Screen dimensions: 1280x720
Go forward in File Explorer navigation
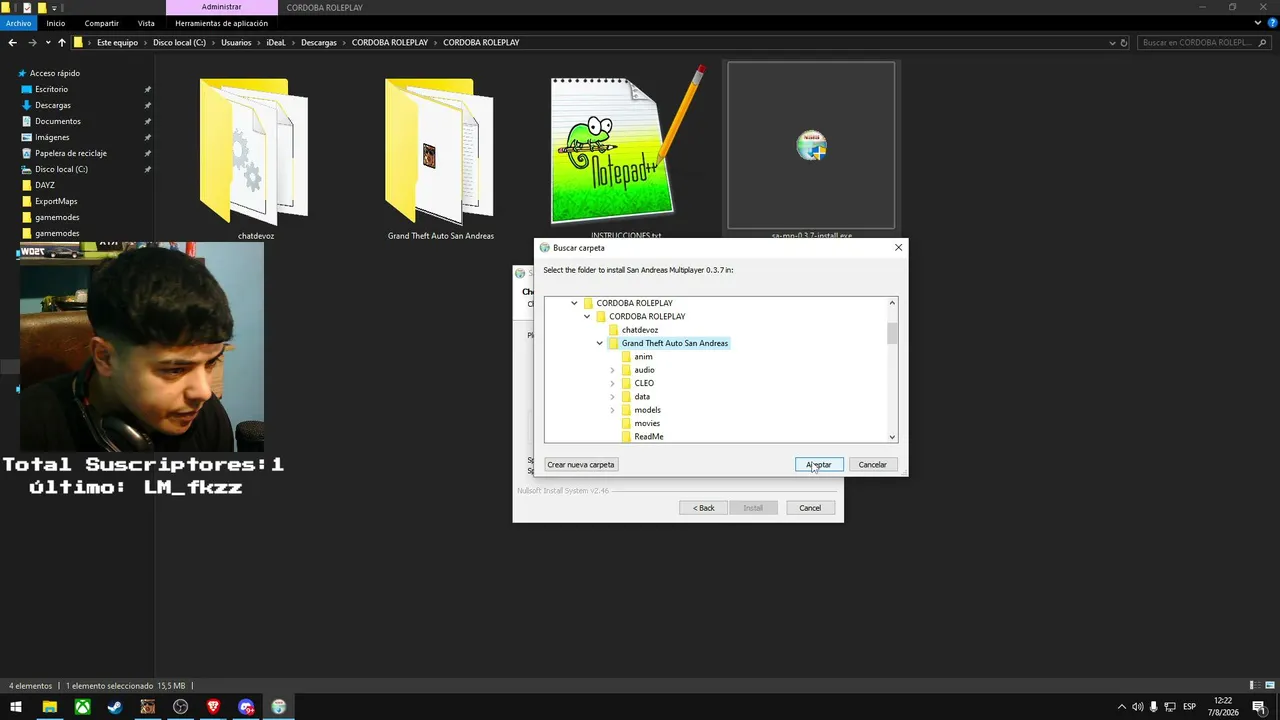coord(32,43)
